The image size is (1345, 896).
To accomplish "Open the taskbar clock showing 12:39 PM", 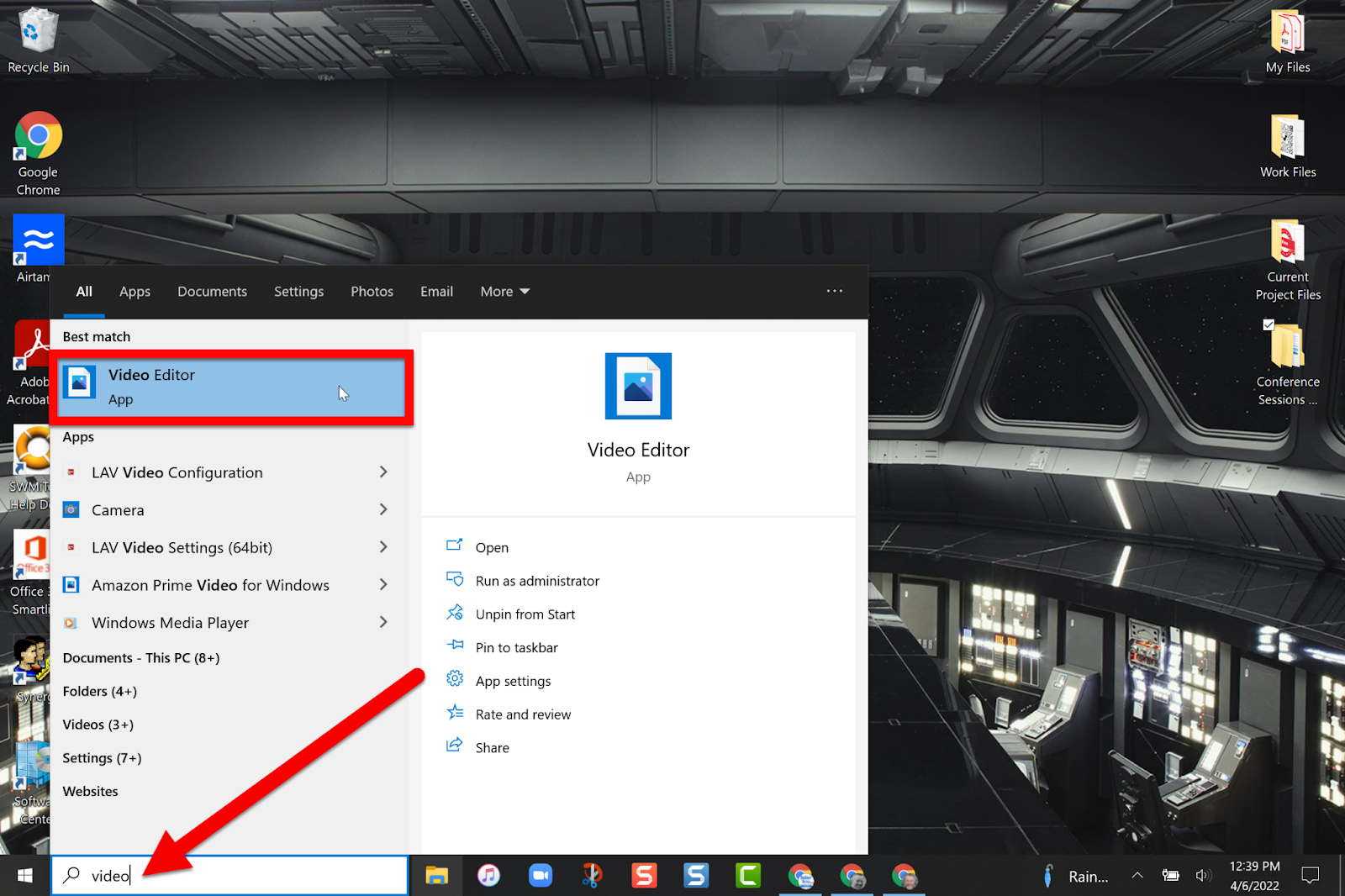I will pyautogui.click(x=1254, y=876).
